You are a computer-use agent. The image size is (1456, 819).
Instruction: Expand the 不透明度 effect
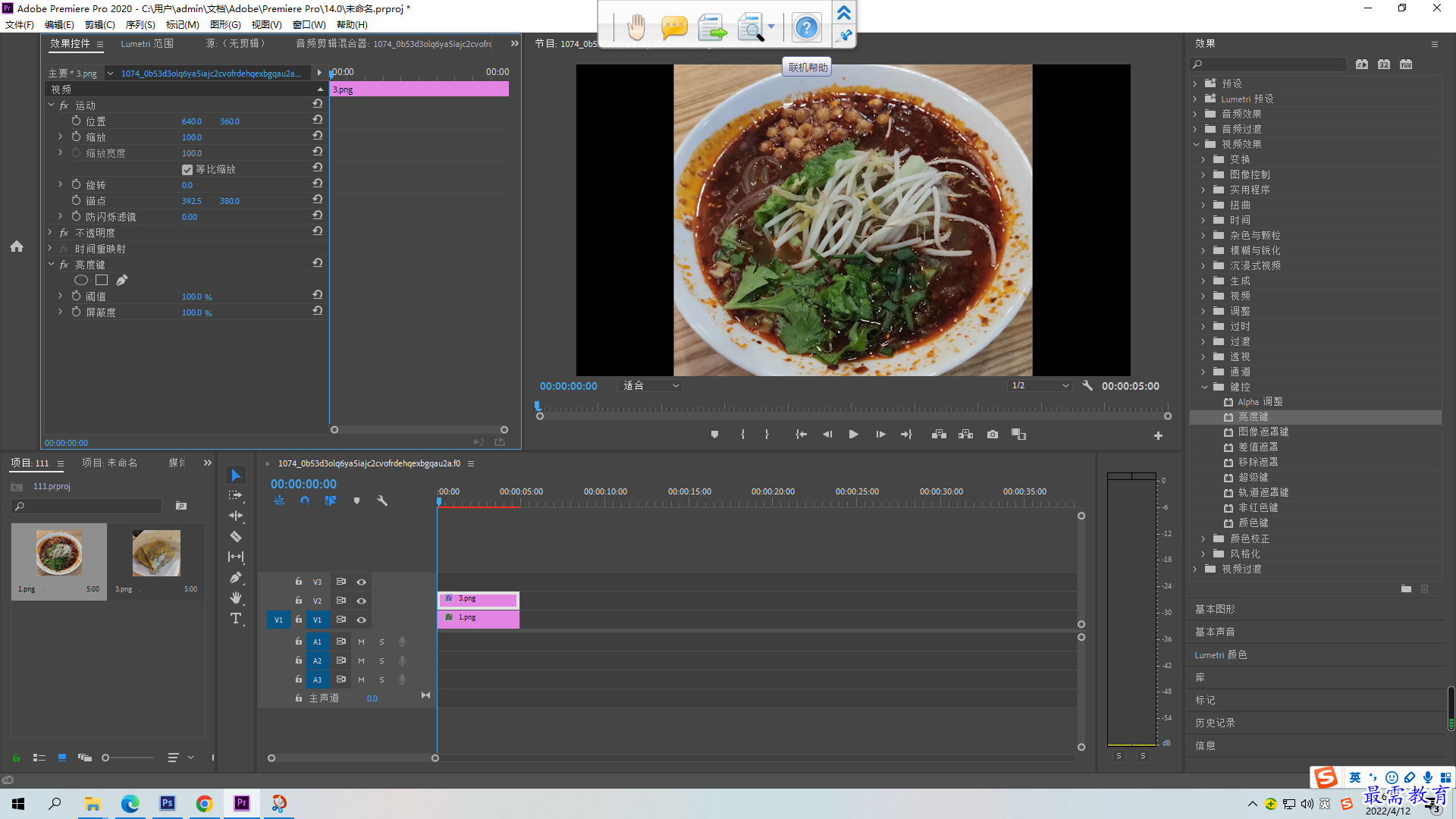coord(51,232)
